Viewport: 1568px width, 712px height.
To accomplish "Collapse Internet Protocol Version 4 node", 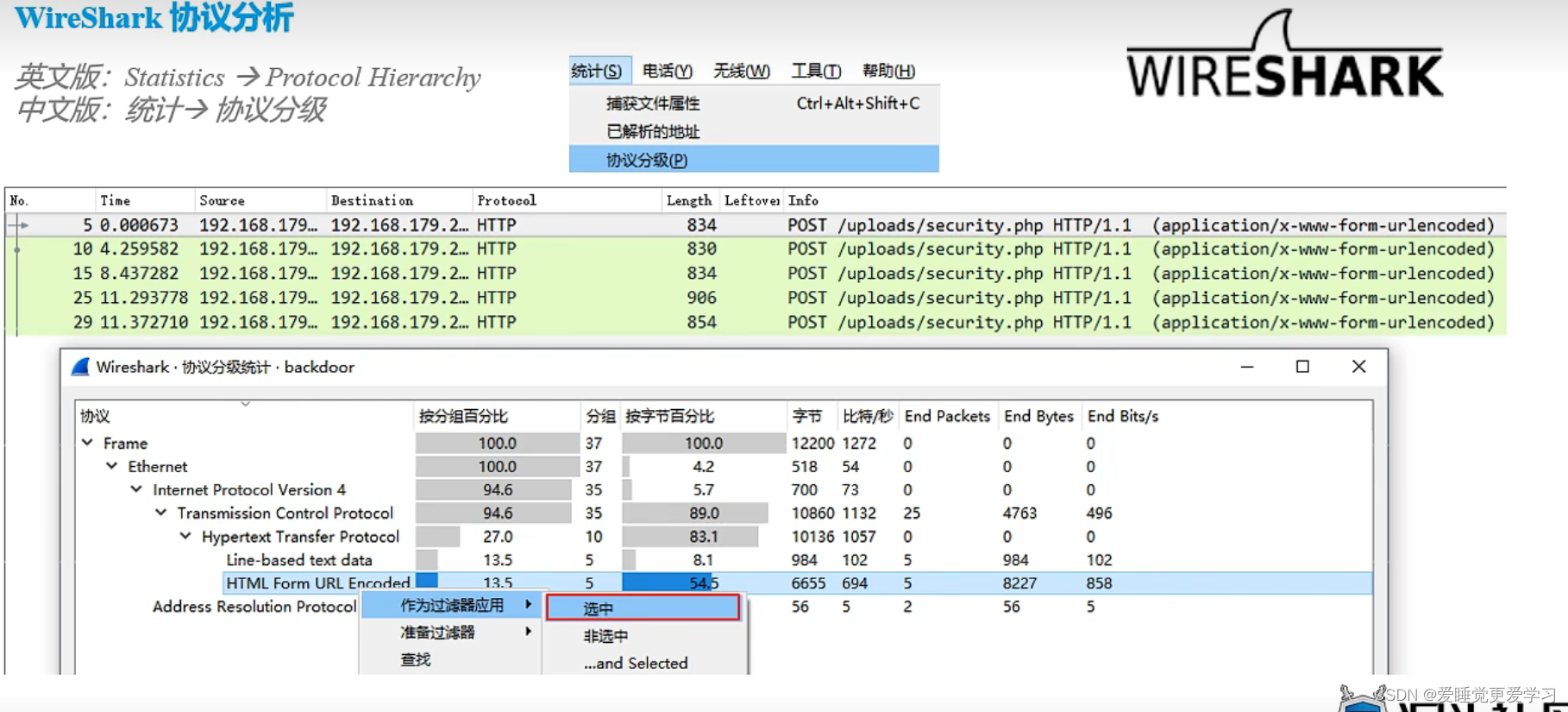I will 136,488.
